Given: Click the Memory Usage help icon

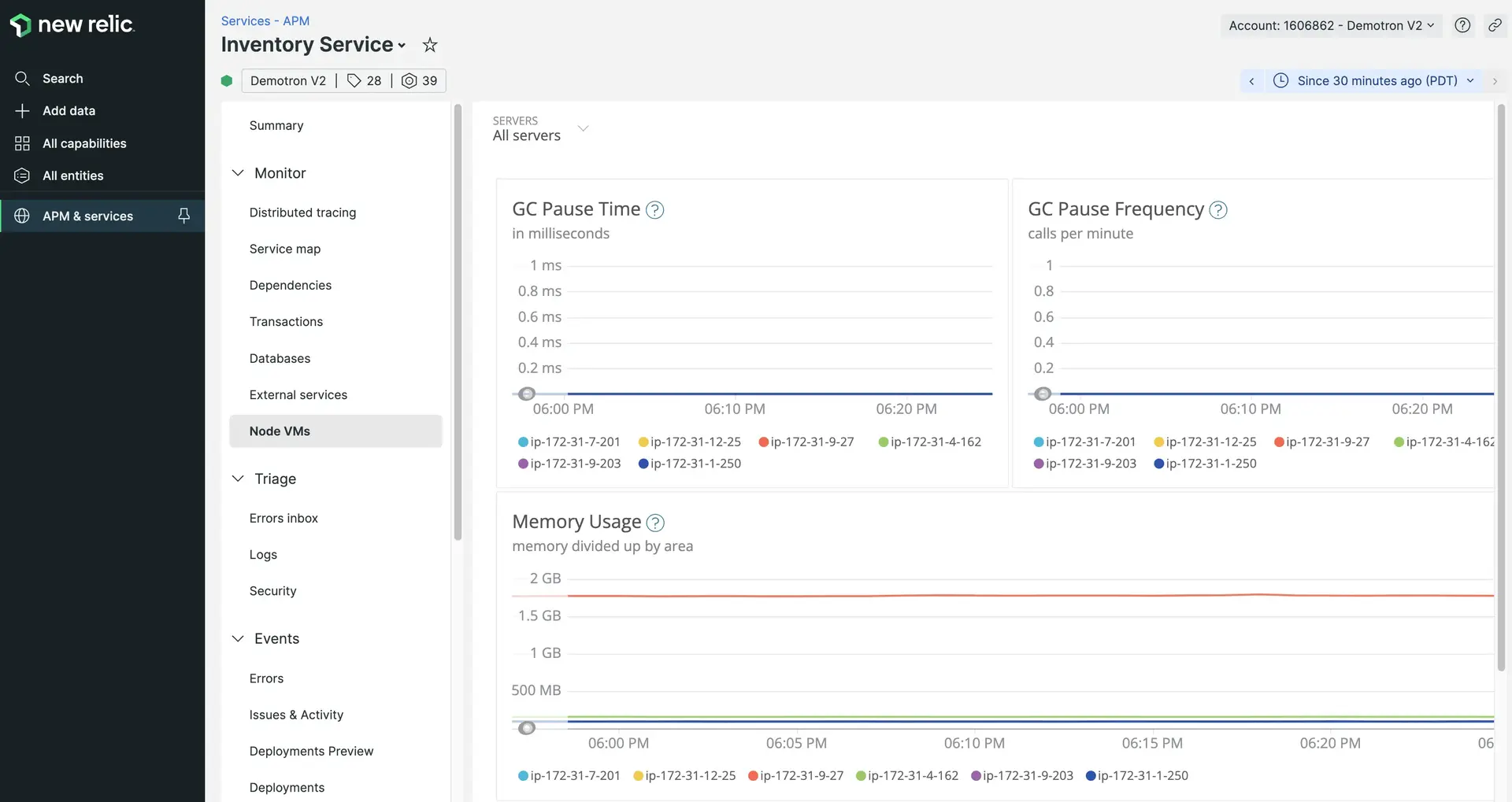Looking at the screenshot, I should pos(655,523).
